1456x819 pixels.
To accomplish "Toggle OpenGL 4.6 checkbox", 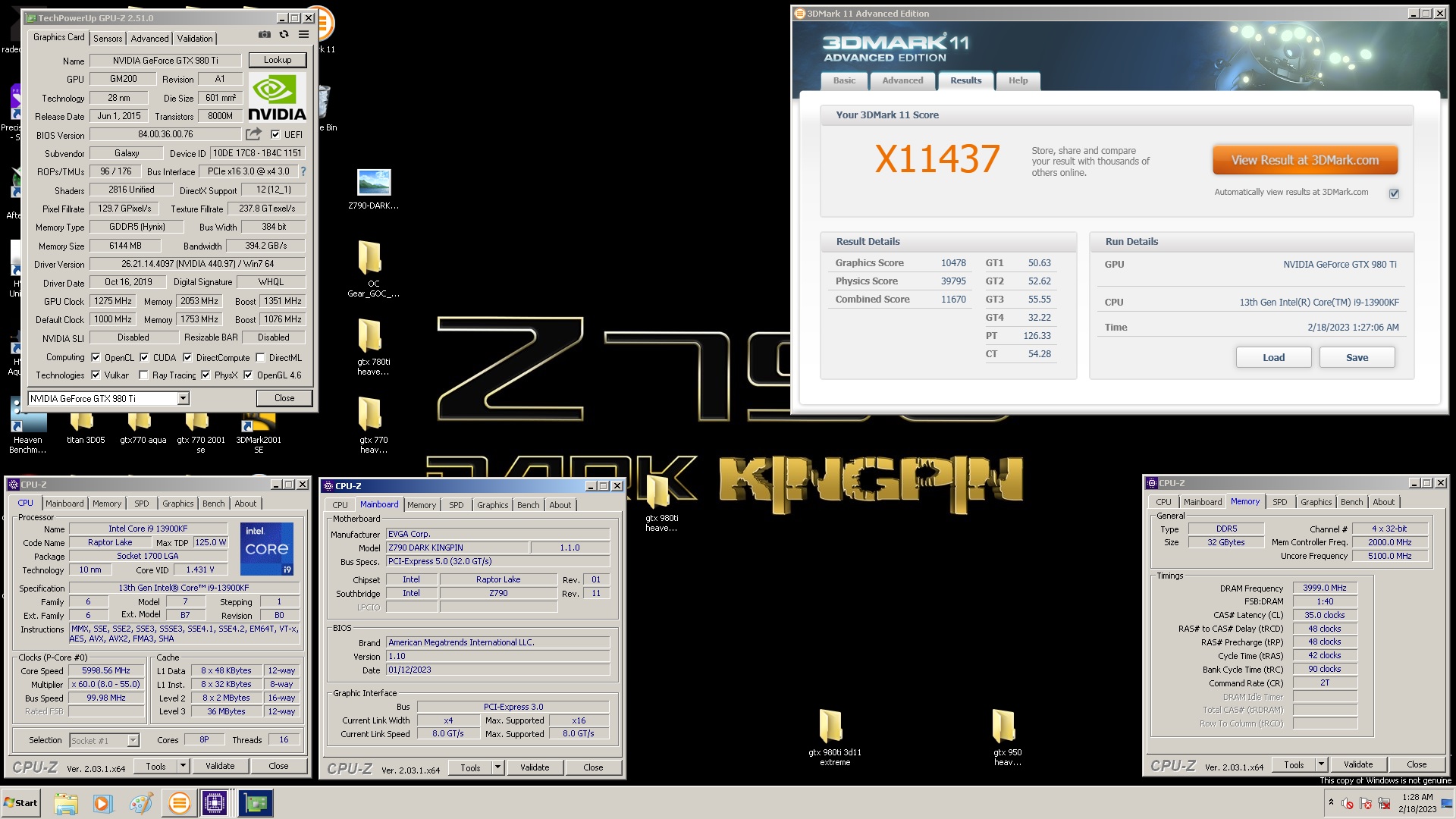I will point(248,375).
